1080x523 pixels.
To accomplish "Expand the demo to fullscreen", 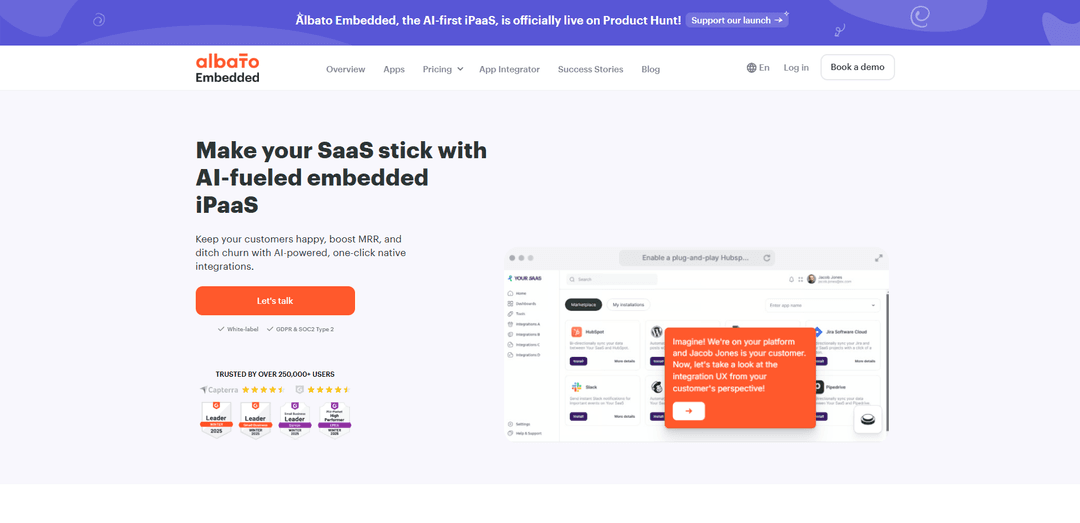I will click(879, 258).
